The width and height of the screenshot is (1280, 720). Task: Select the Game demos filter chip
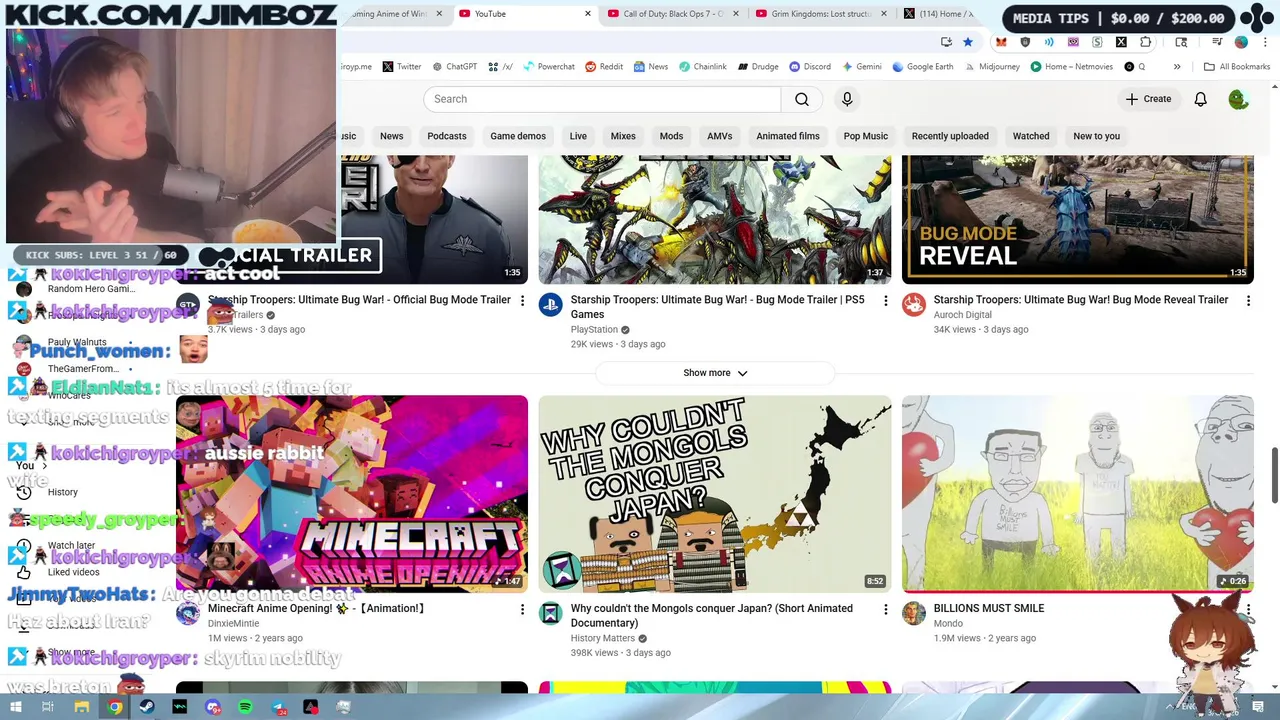pyautogui.click(x=518, y=136)
